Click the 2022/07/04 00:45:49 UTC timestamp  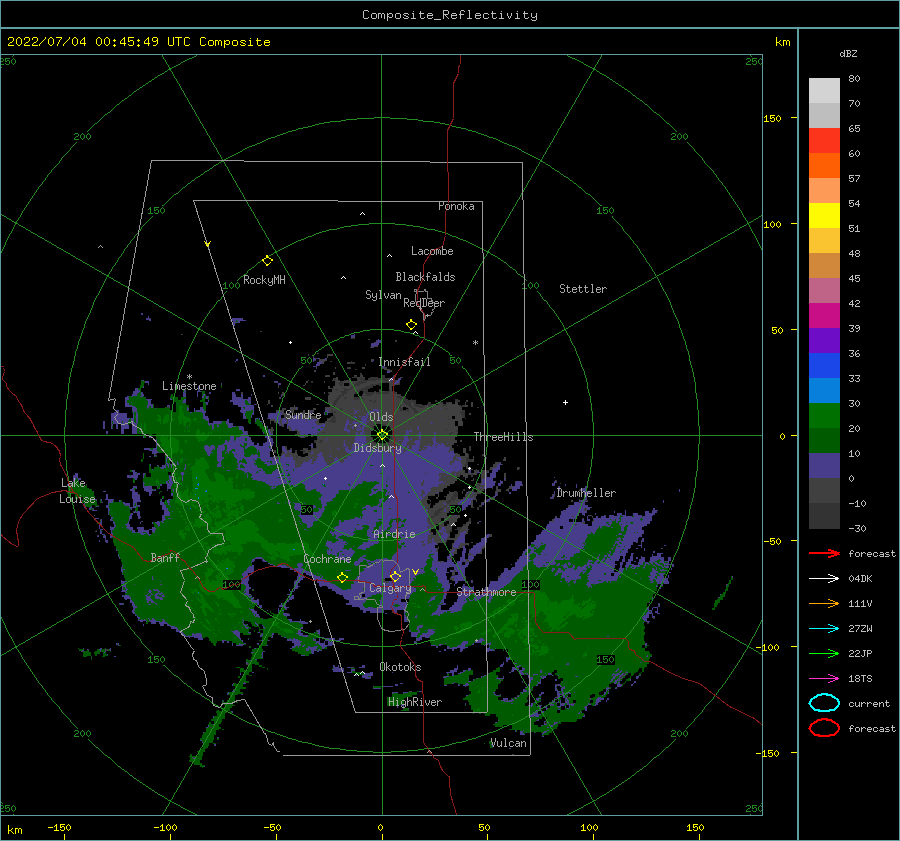(x=139, y=42)
